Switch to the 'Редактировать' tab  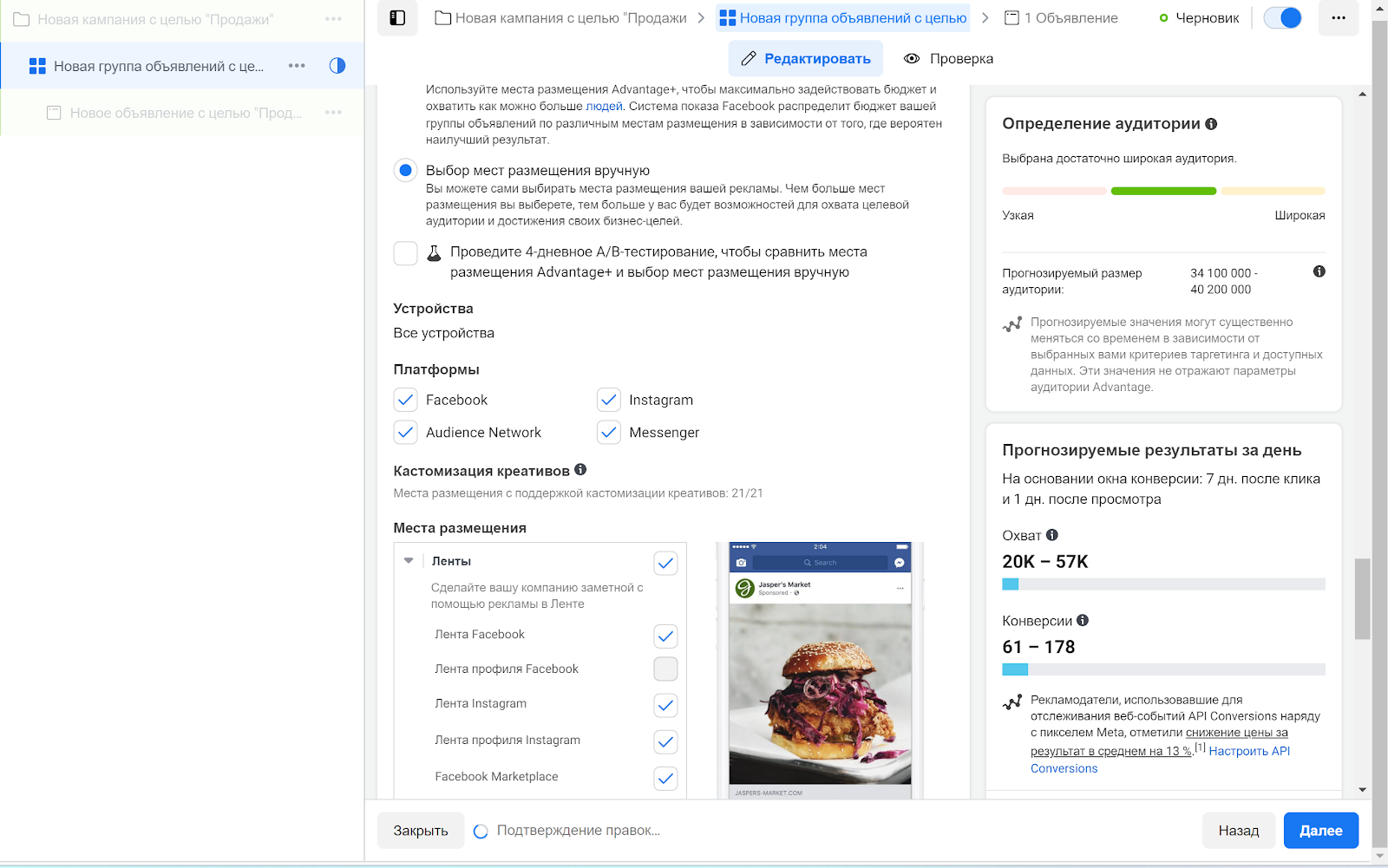pos(805,58)
